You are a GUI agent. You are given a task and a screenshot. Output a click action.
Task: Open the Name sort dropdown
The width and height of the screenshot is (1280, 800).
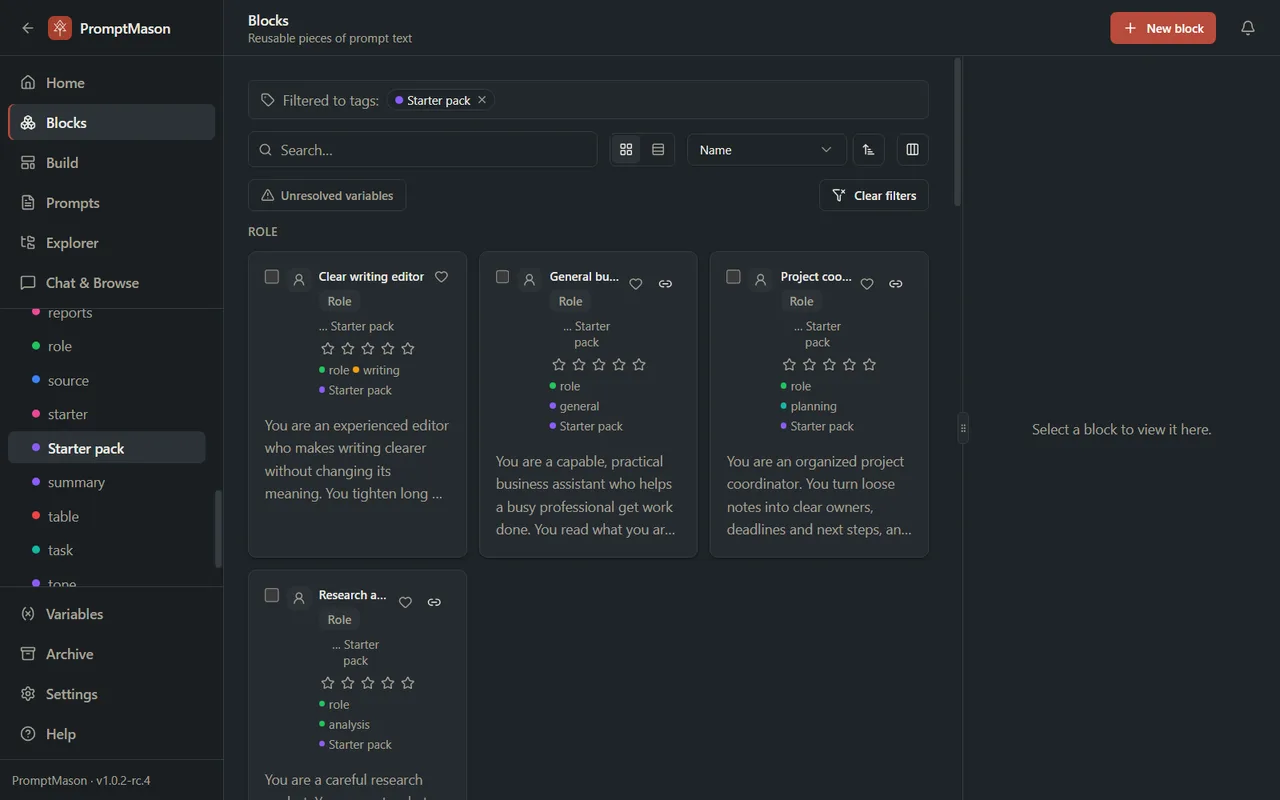pyautogui.click(x=766, y=150)
